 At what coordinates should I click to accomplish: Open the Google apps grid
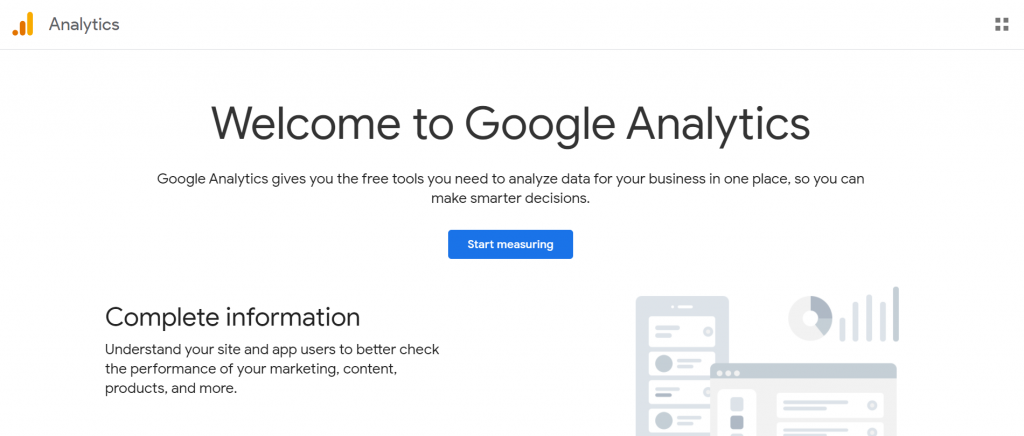(1001, 24)
